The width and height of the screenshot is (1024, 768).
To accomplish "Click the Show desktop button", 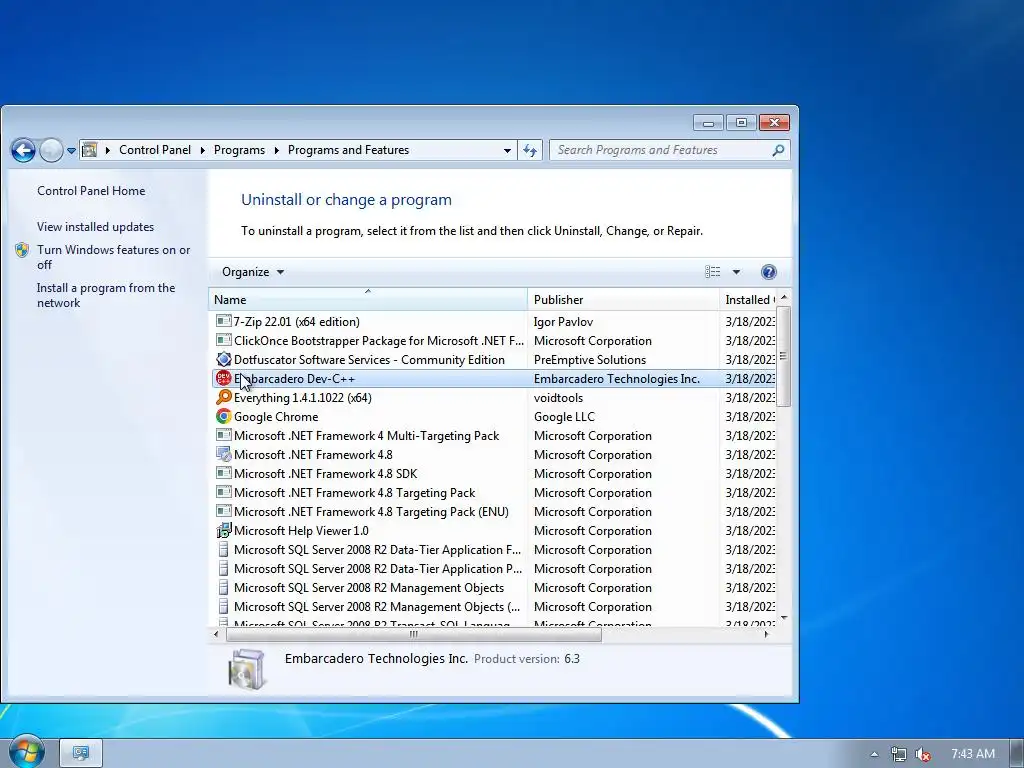I will pyautogui.click(x=1017, y=753).
